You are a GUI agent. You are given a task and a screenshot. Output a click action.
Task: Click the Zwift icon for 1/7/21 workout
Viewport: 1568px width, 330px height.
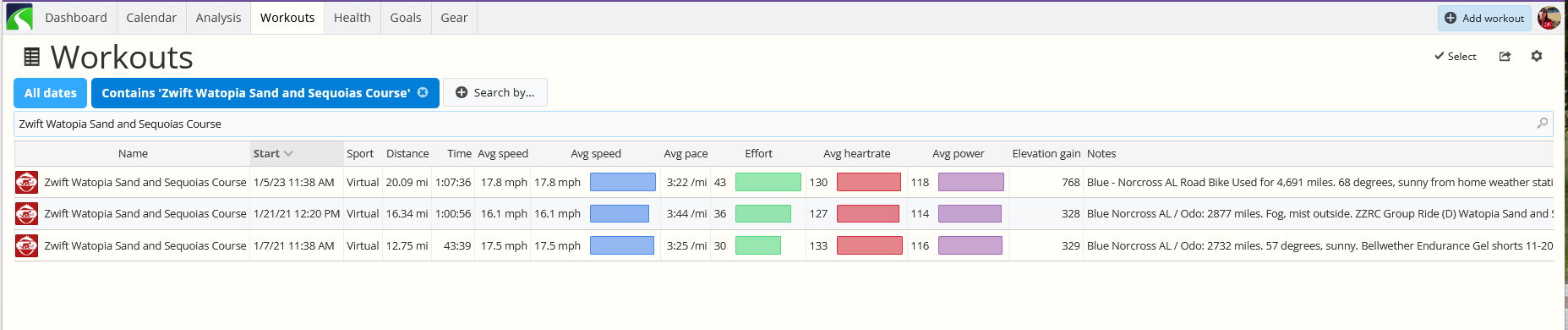(x=27, y=246)
